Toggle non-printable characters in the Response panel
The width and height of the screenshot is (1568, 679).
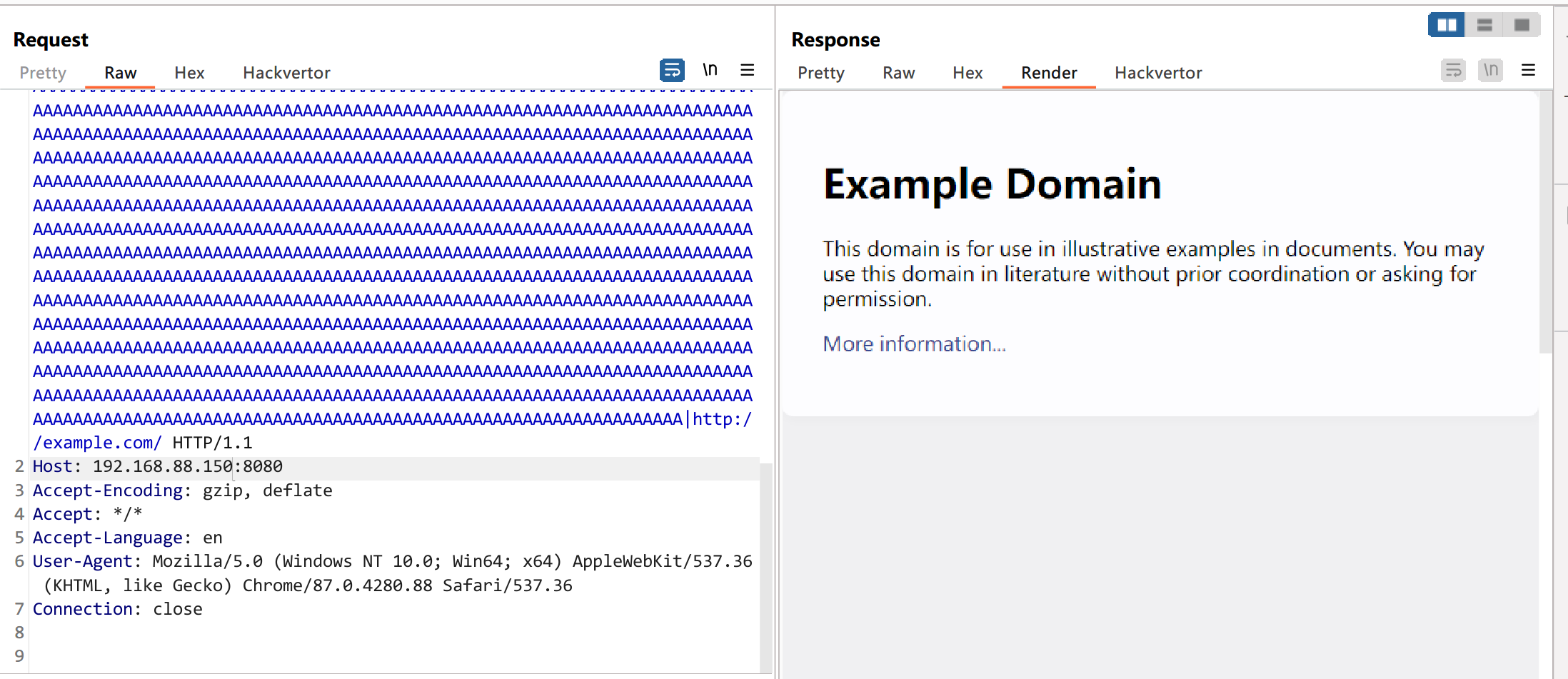point(1491,70)
